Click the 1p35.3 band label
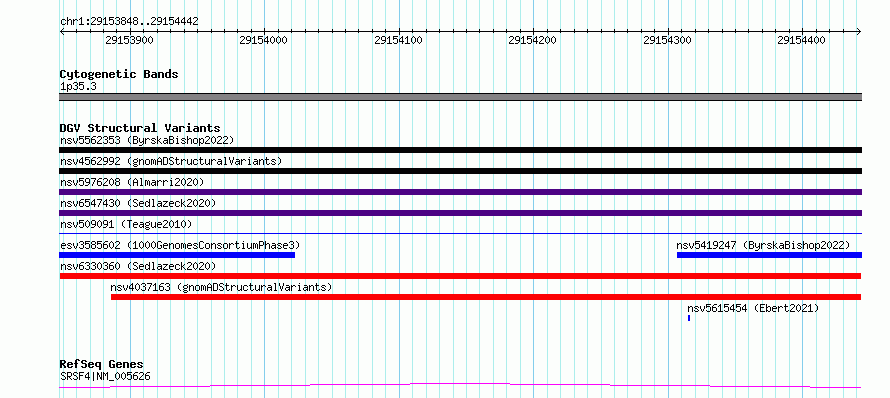 (x=78, y=87)
